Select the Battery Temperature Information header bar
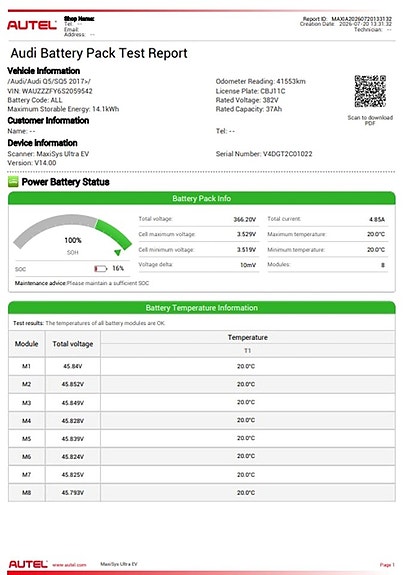 202,308
